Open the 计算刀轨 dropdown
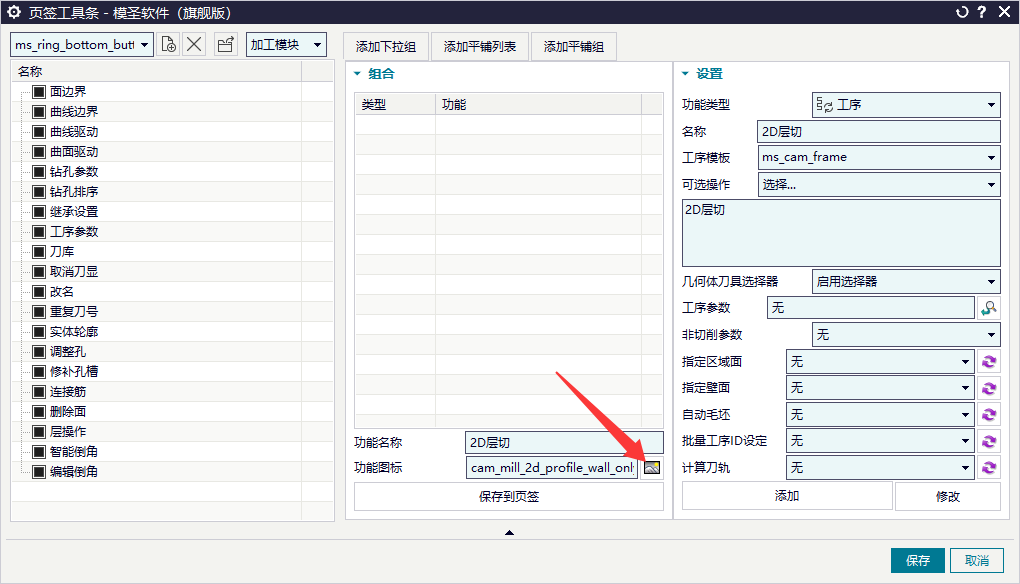 pos(880,468)
